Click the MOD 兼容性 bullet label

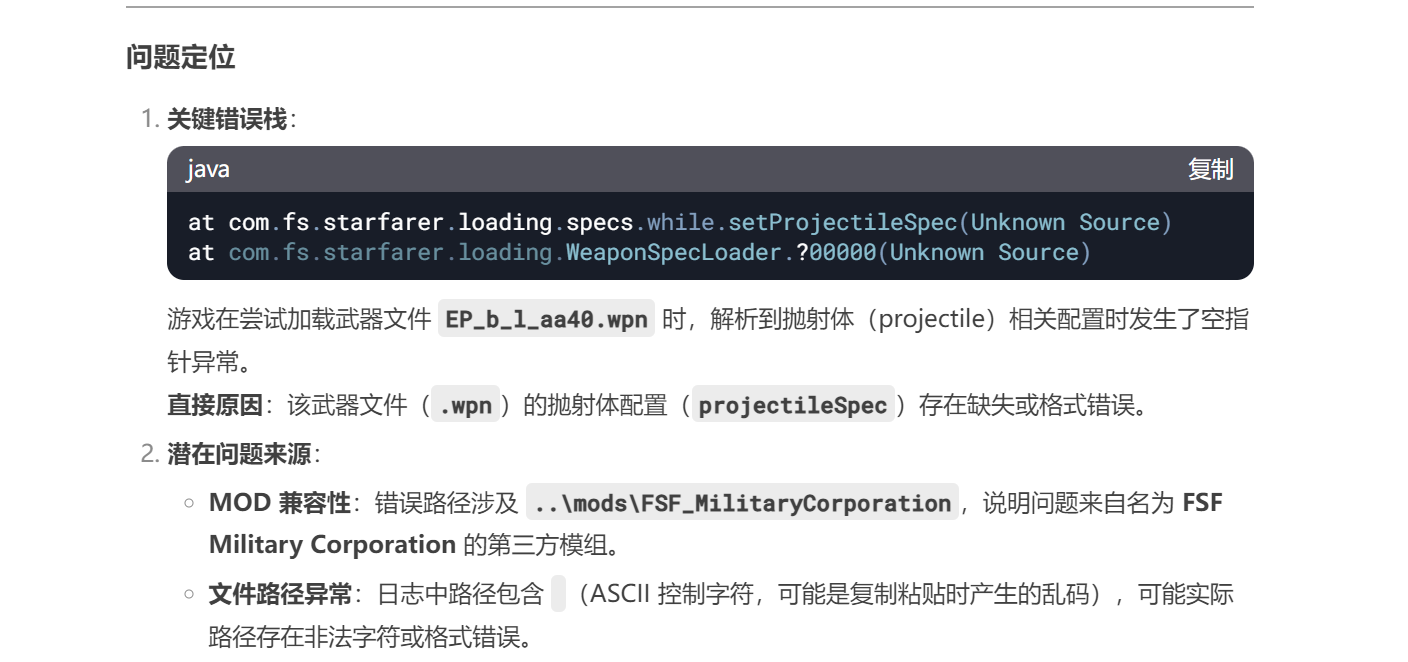(279, 503)
